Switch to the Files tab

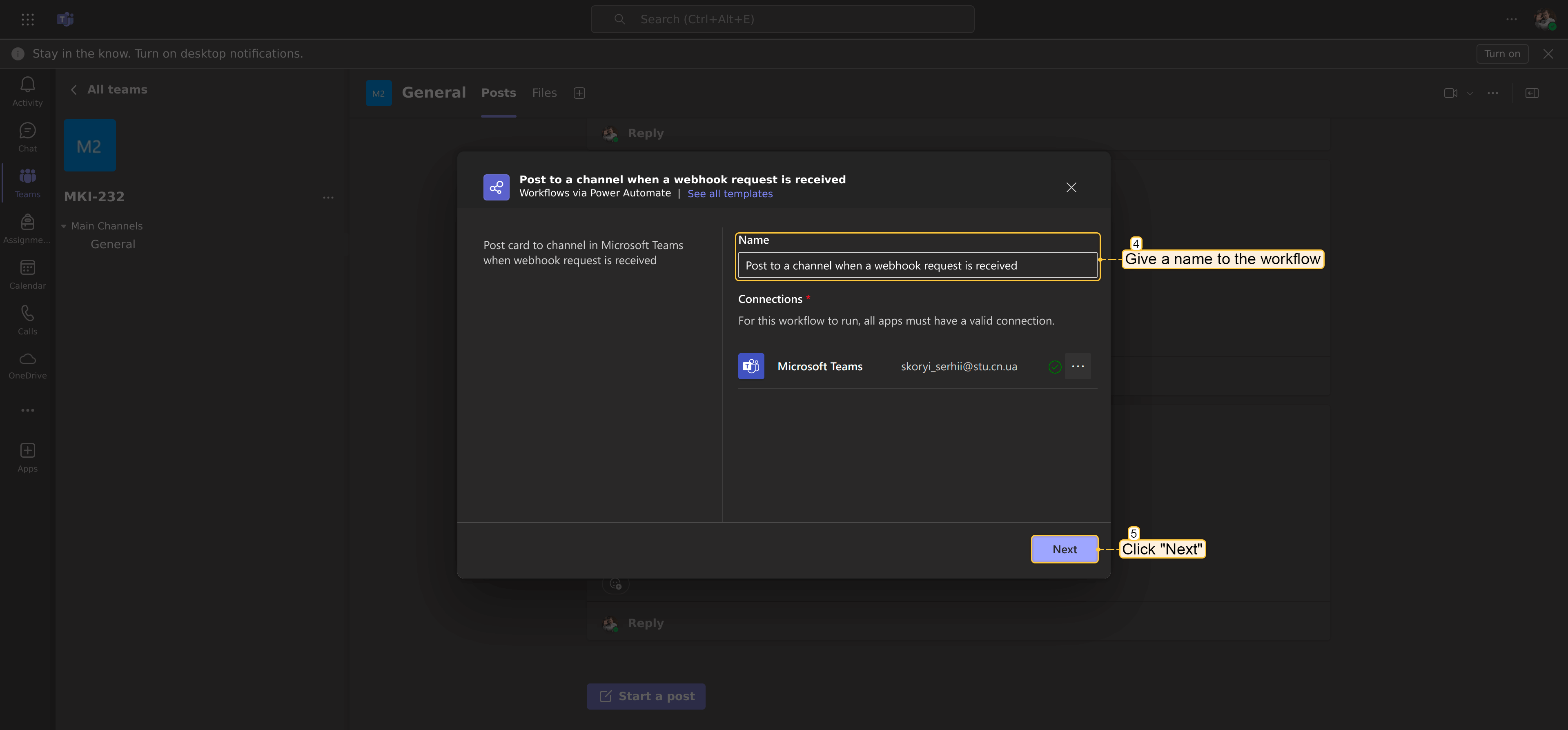pos(544,93)
